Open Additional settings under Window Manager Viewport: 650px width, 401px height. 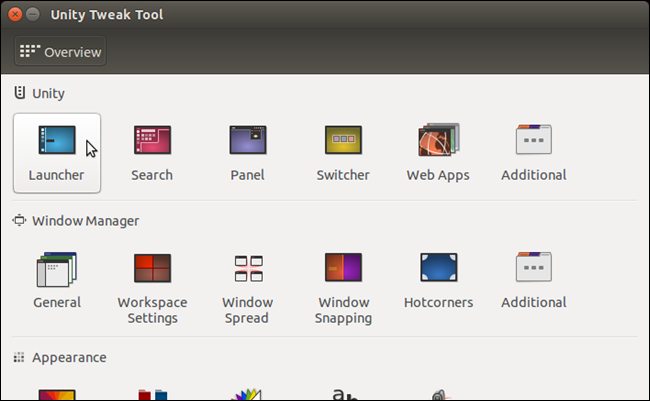click(534, 281)
